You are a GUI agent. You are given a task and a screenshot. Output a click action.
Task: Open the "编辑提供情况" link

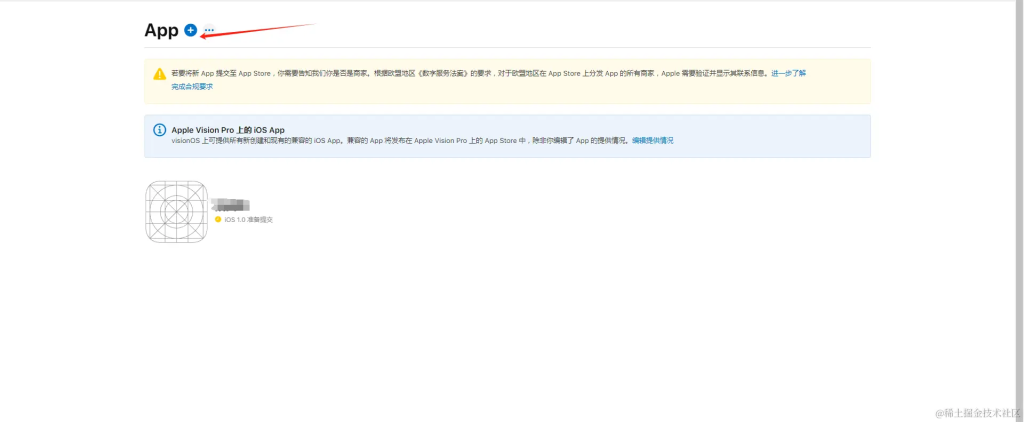coord(652,141)
